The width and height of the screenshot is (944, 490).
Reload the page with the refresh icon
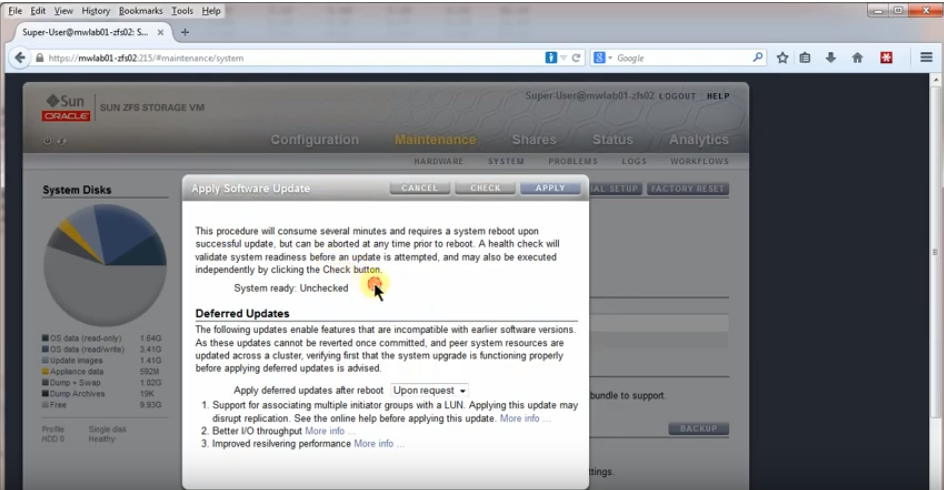point(576,58)
